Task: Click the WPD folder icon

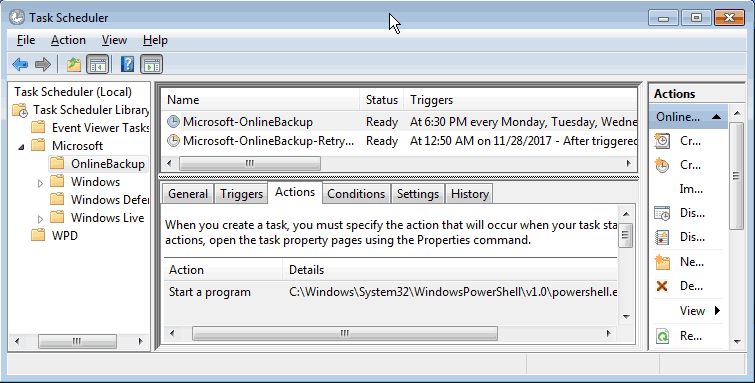Action: 38,236
